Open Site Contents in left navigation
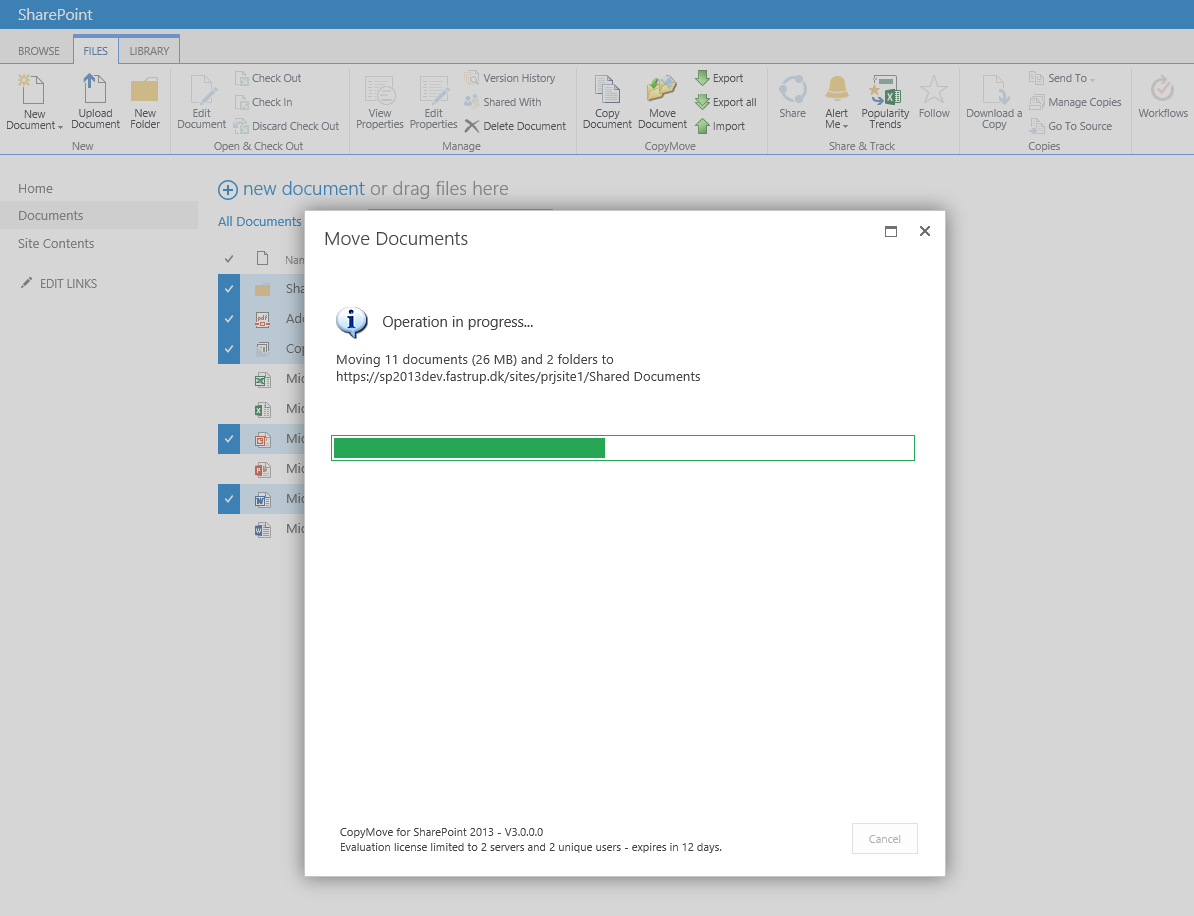Image resolution: width=1194 pixels, height=916 pixels. click(x=56, y=244)
